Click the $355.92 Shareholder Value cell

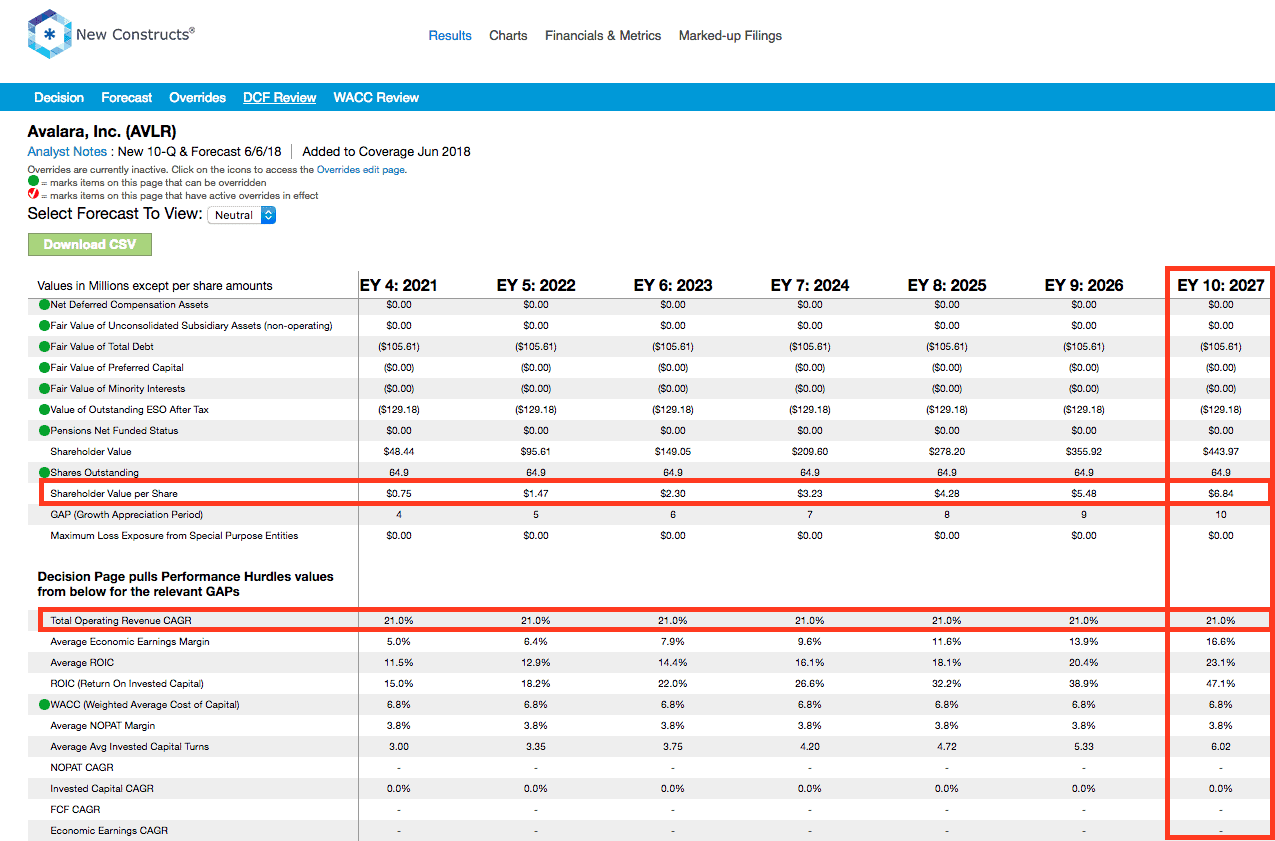1084,451
